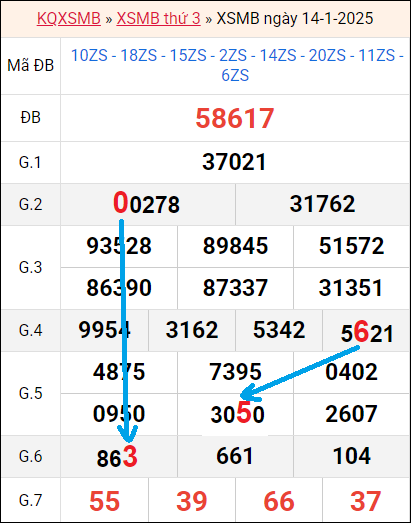Click G.3 number 89845

(235, 246)
